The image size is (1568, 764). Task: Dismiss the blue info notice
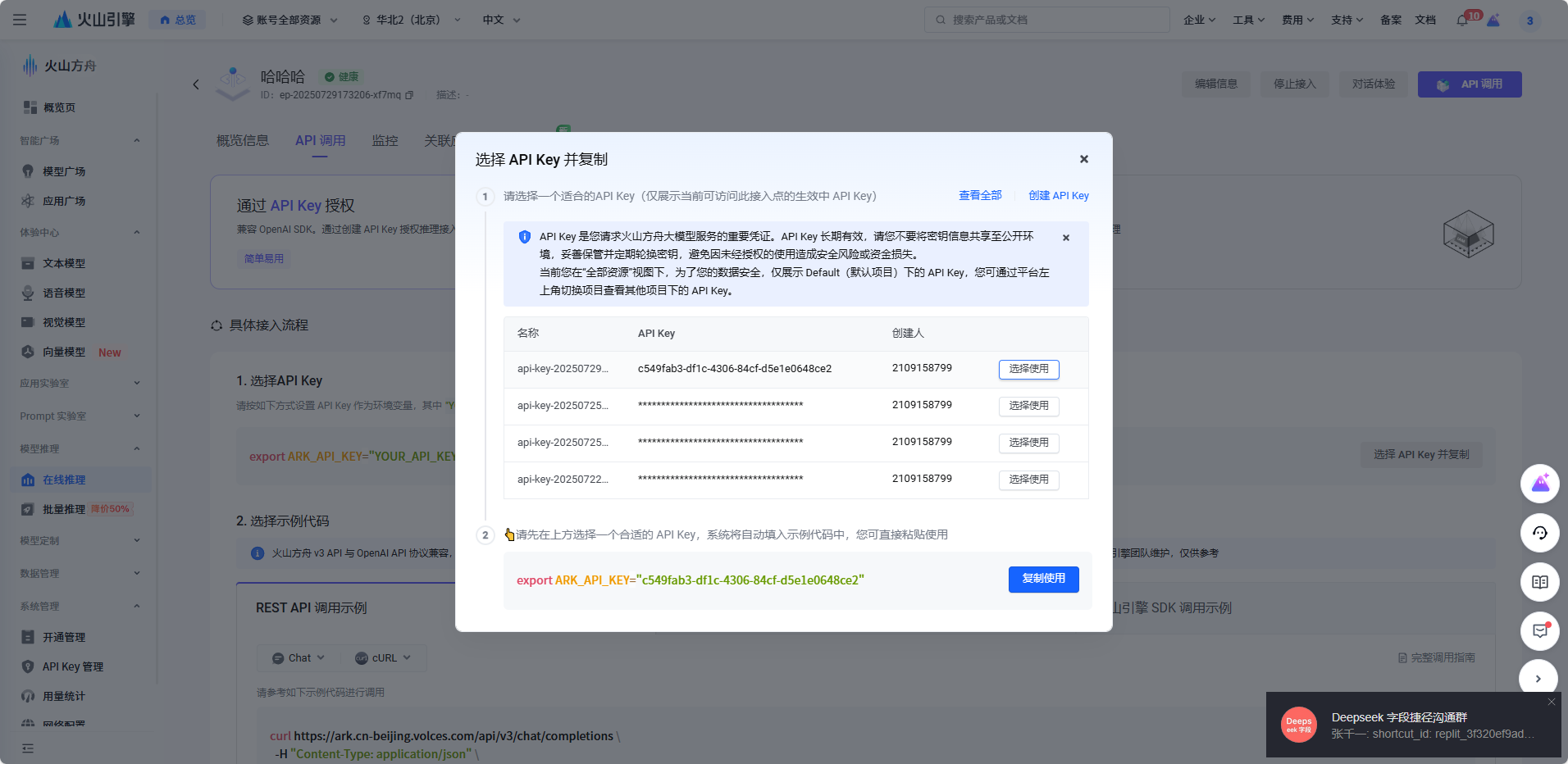(1066, 238)
